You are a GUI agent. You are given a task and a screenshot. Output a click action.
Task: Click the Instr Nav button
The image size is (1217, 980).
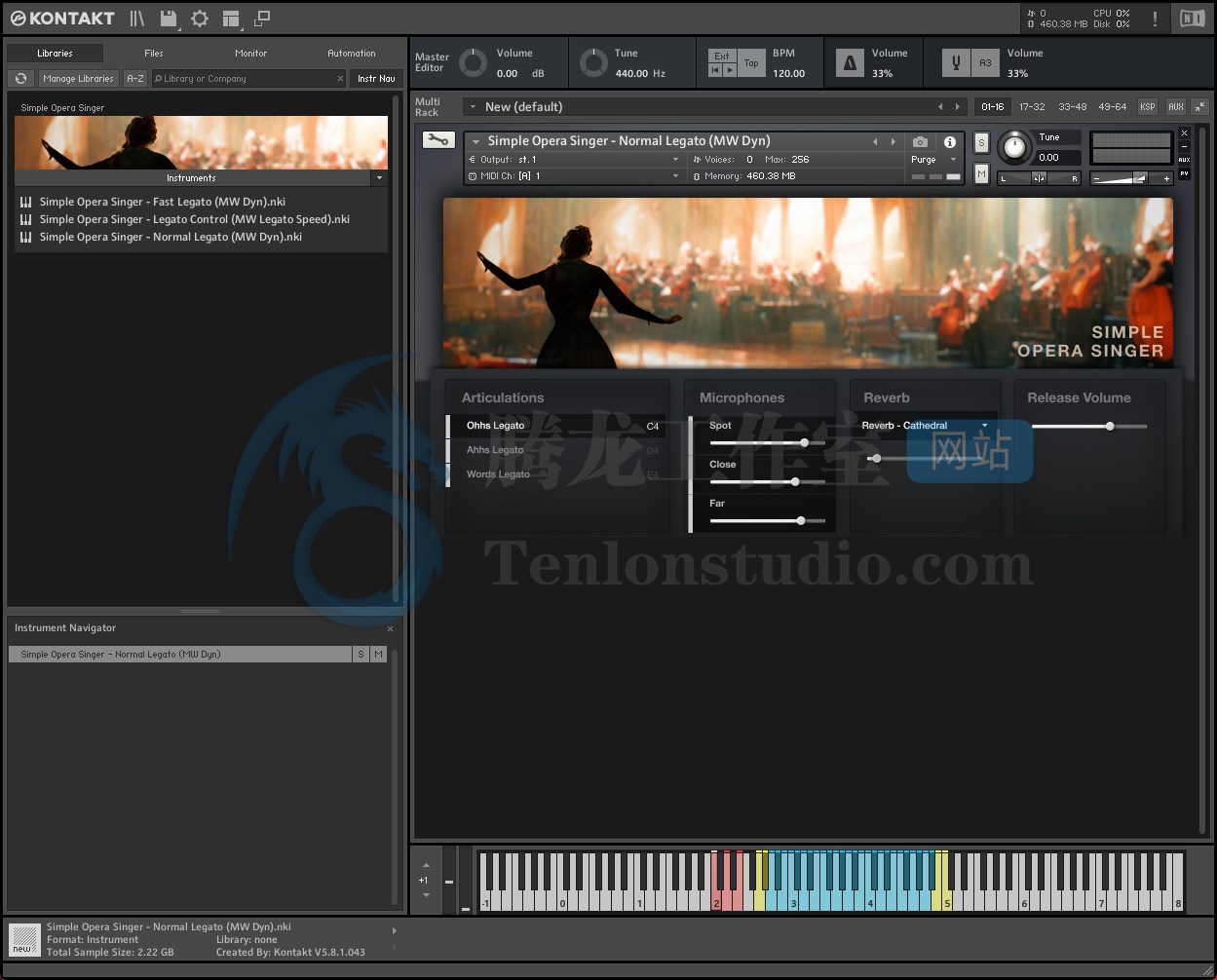[x=376, y=79]
